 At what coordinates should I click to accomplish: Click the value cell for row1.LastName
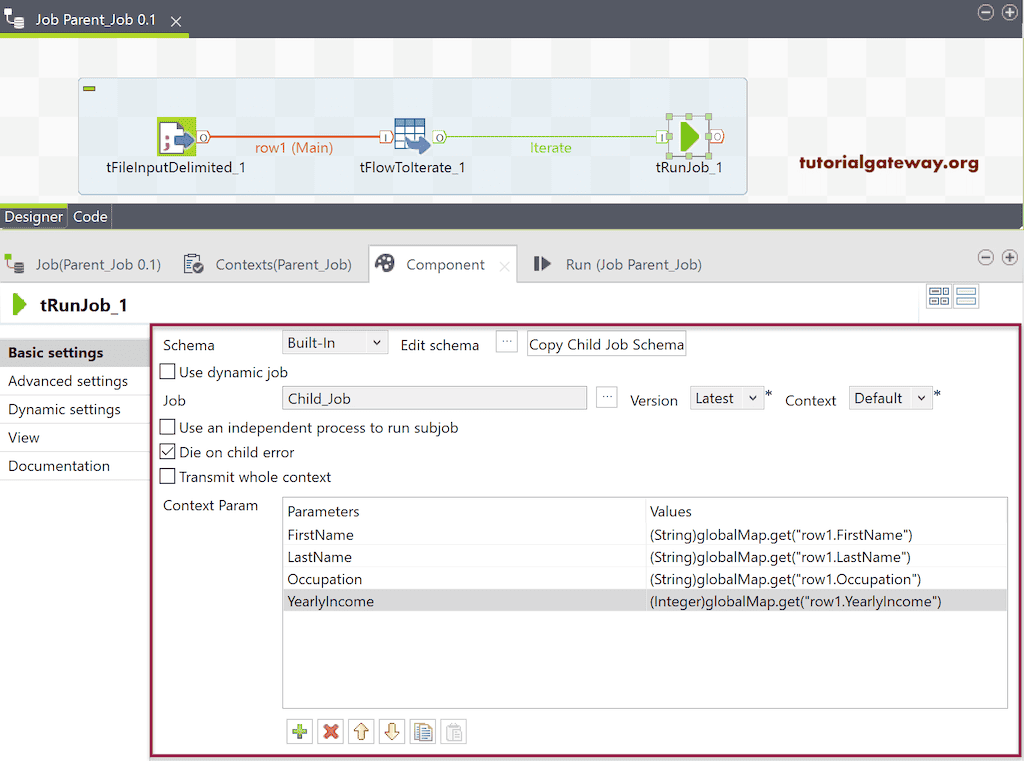827,557
